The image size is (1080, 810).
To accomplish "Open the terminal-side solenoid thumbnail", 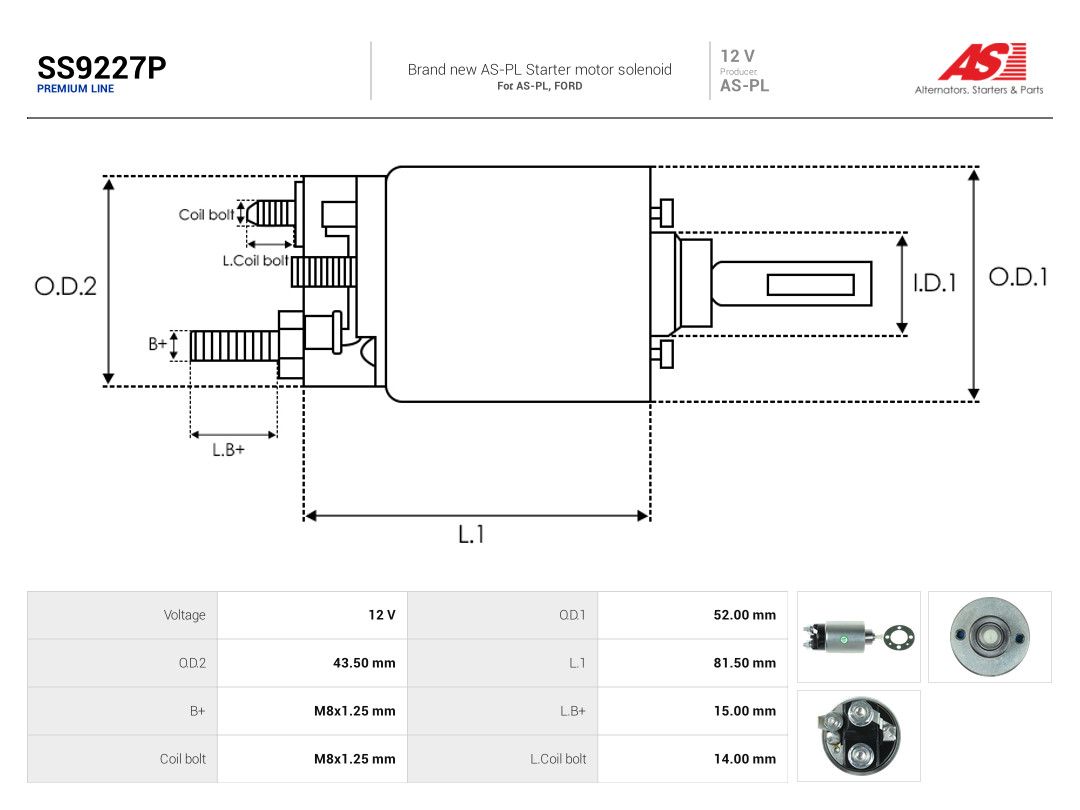I will (859, 736).
